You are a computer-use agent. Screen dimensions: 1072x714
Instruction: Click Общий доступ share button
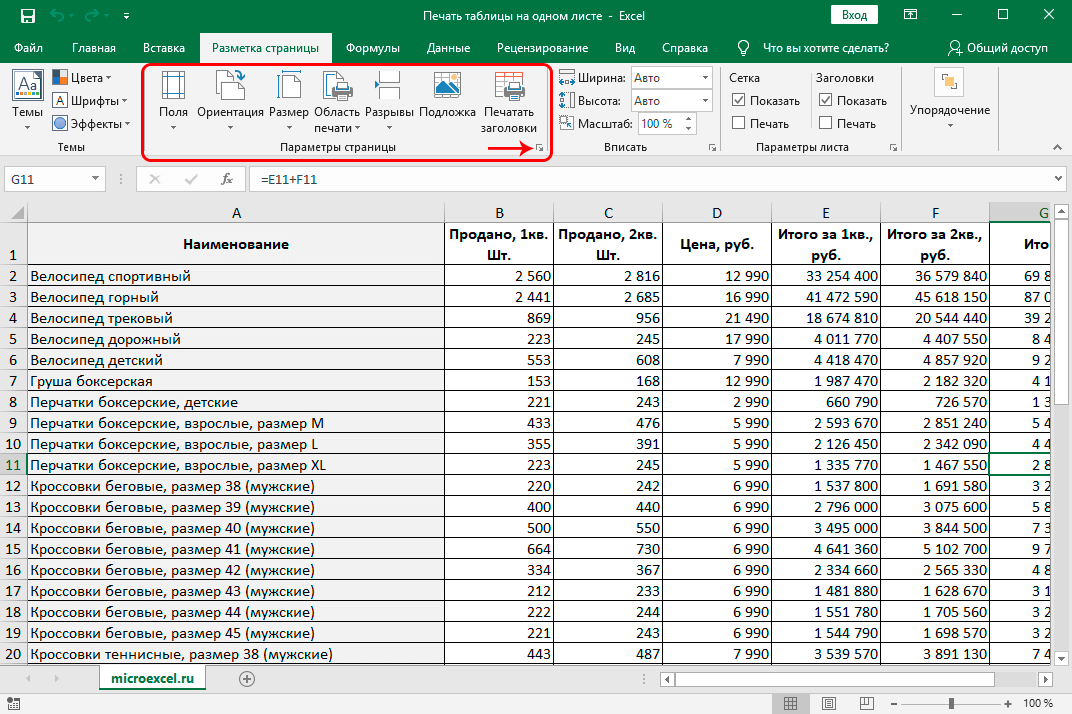click(x=998, y=48)
